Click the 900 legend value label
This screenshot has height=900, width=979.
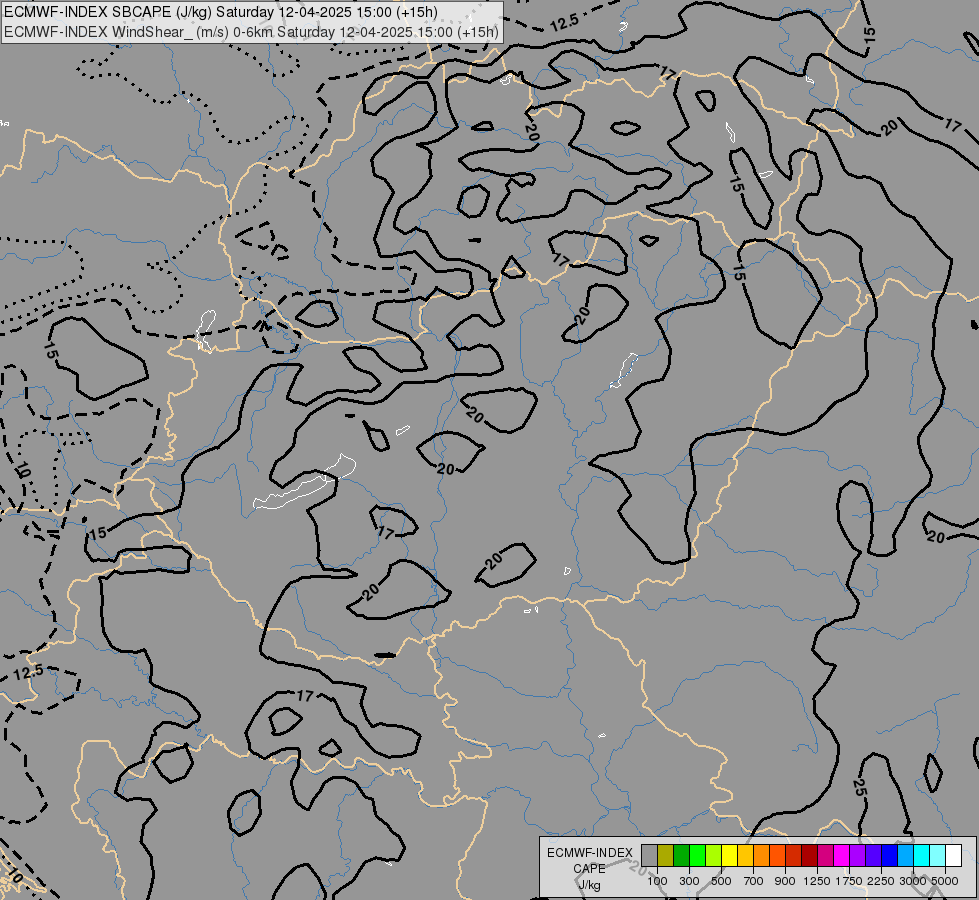click(785, 881)
